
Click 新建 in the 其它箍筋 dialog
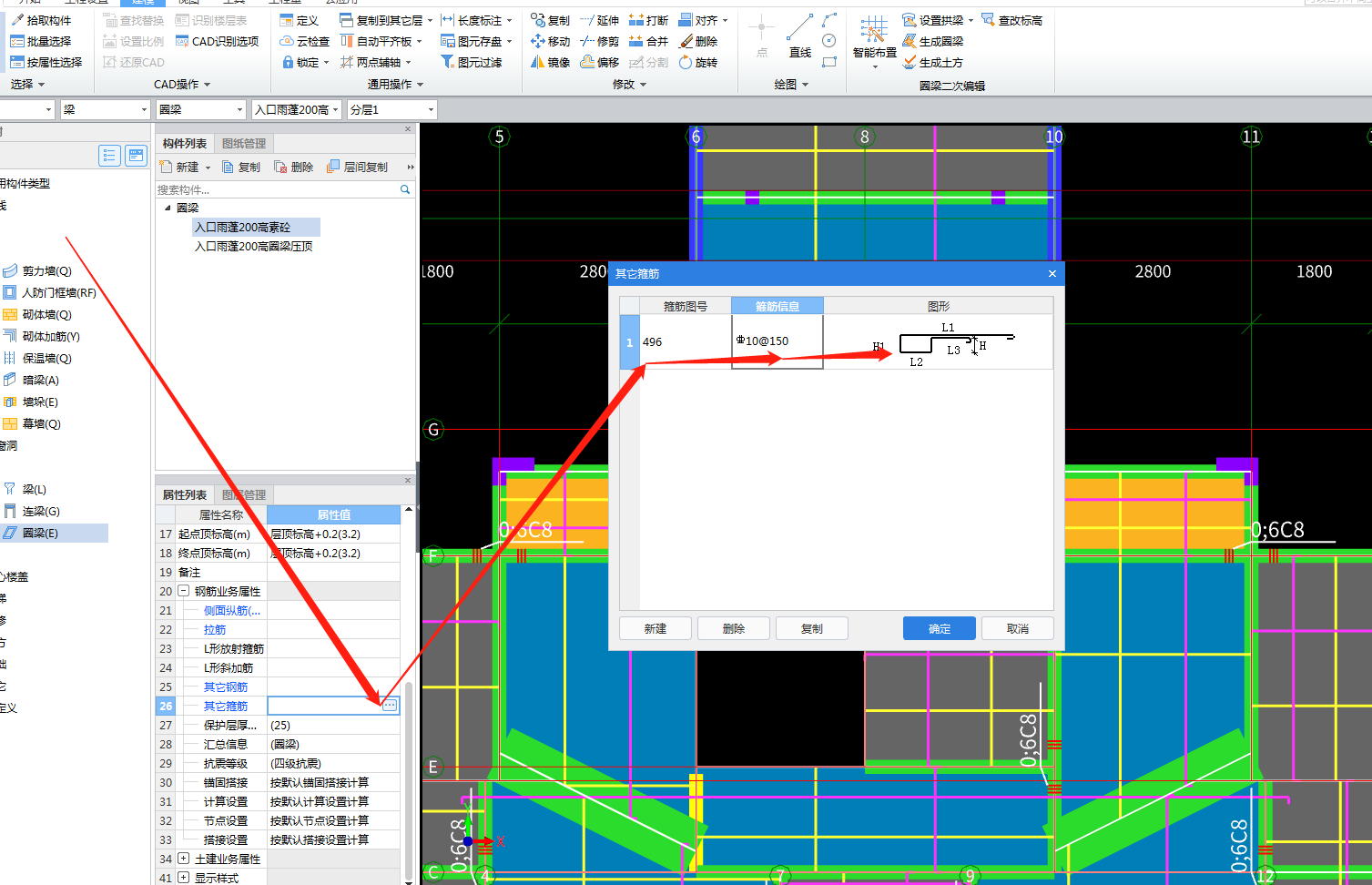pyautogui.click(x=656, y=628)
